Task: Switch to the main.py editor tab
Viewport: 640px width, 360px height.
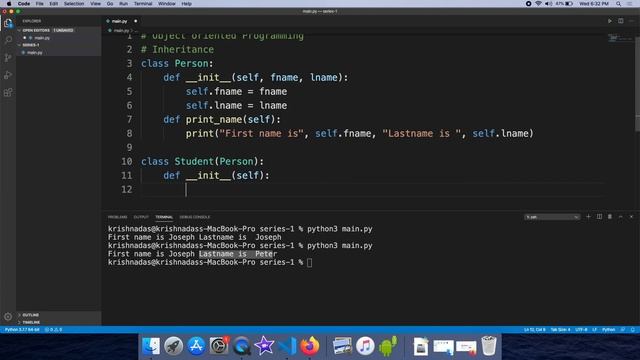Action: [x=120, y=21]
